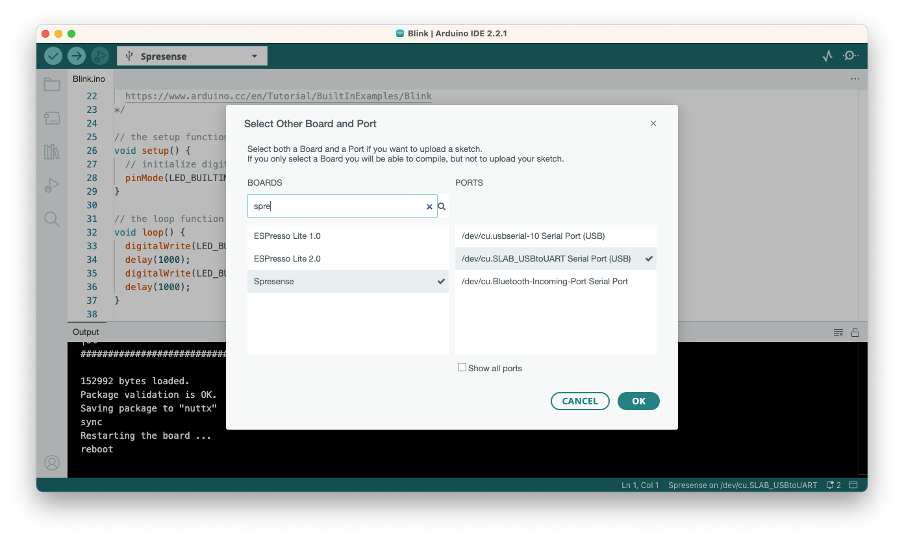Select the Spresense board entry

point(348,281)
